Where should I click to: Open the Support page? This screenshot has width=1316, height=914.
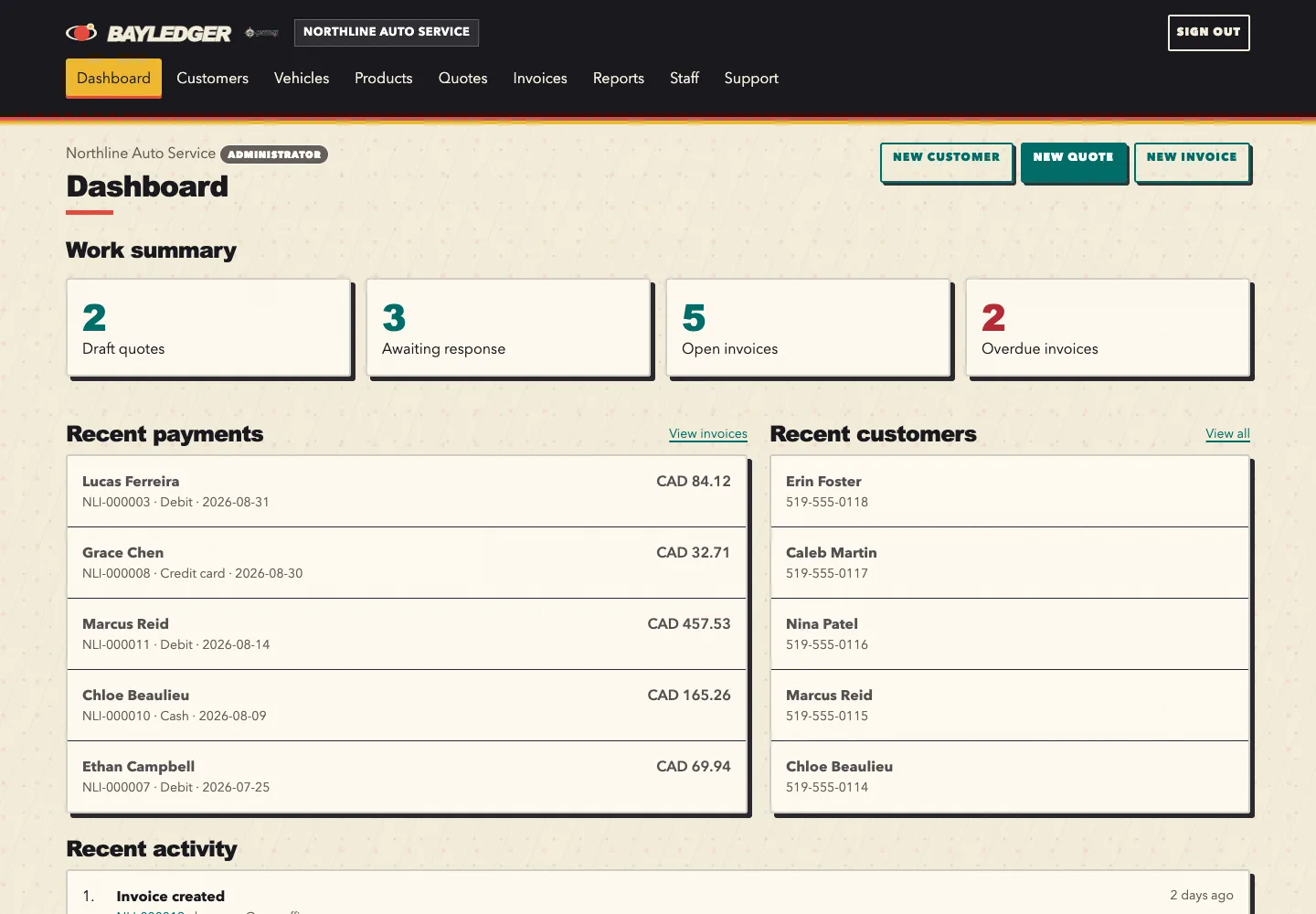pos(751,79)
